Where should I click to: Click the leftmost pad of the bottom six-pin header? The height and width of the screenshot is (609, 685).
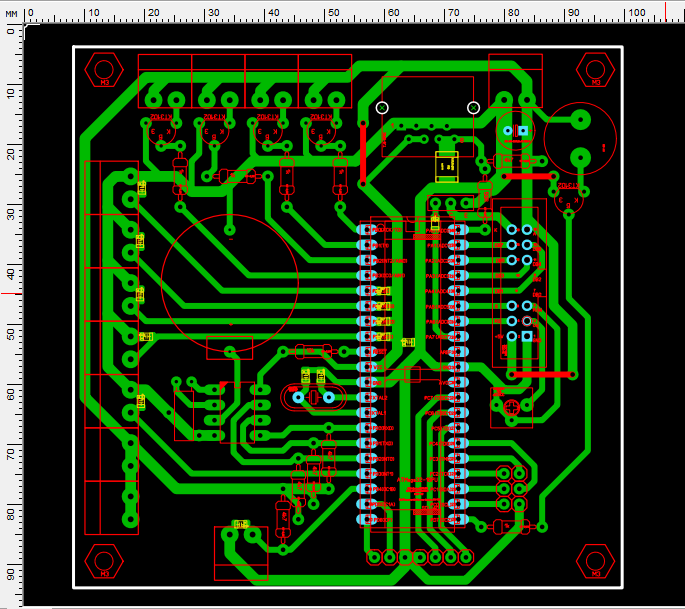click(375, 557)
